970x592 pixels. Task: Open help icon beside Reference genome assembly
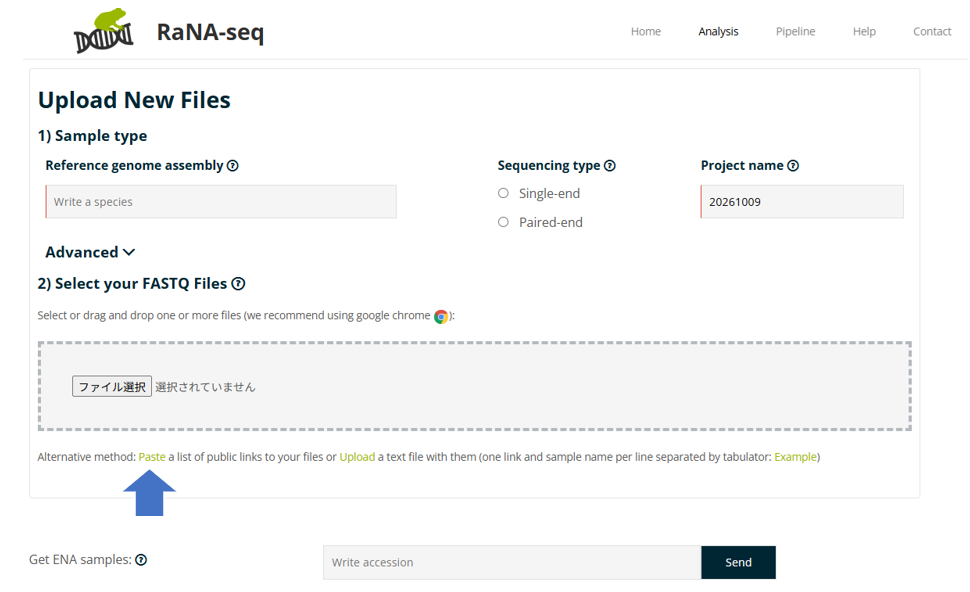tap(233, 166)
